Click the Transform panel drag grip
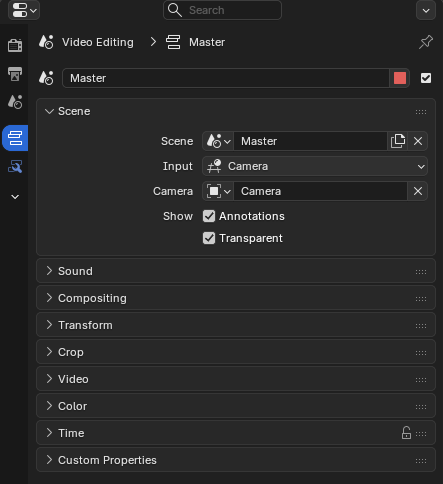 pos(421,326)
